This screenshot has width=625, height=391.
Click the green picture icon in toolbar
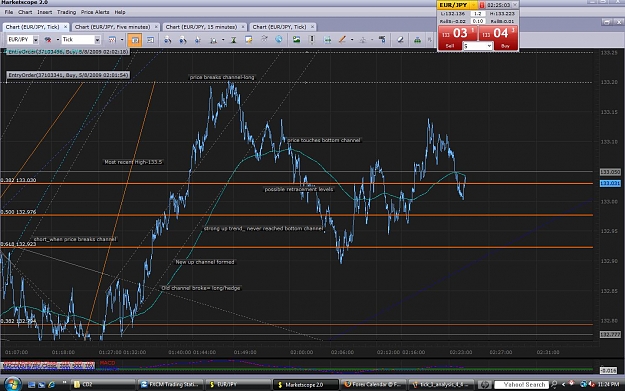tap(296, 39)
